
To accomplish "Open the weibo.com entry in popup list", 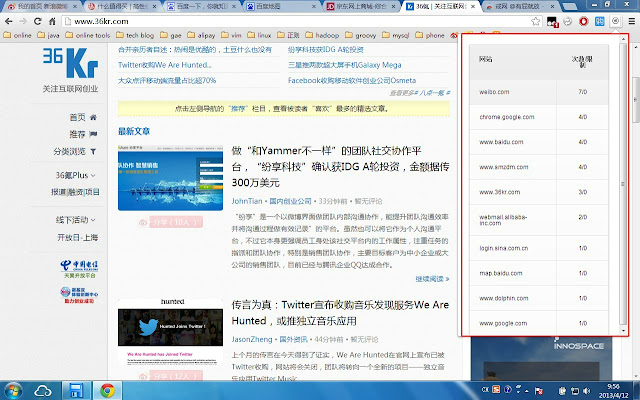I will click(x=497, y=92).
